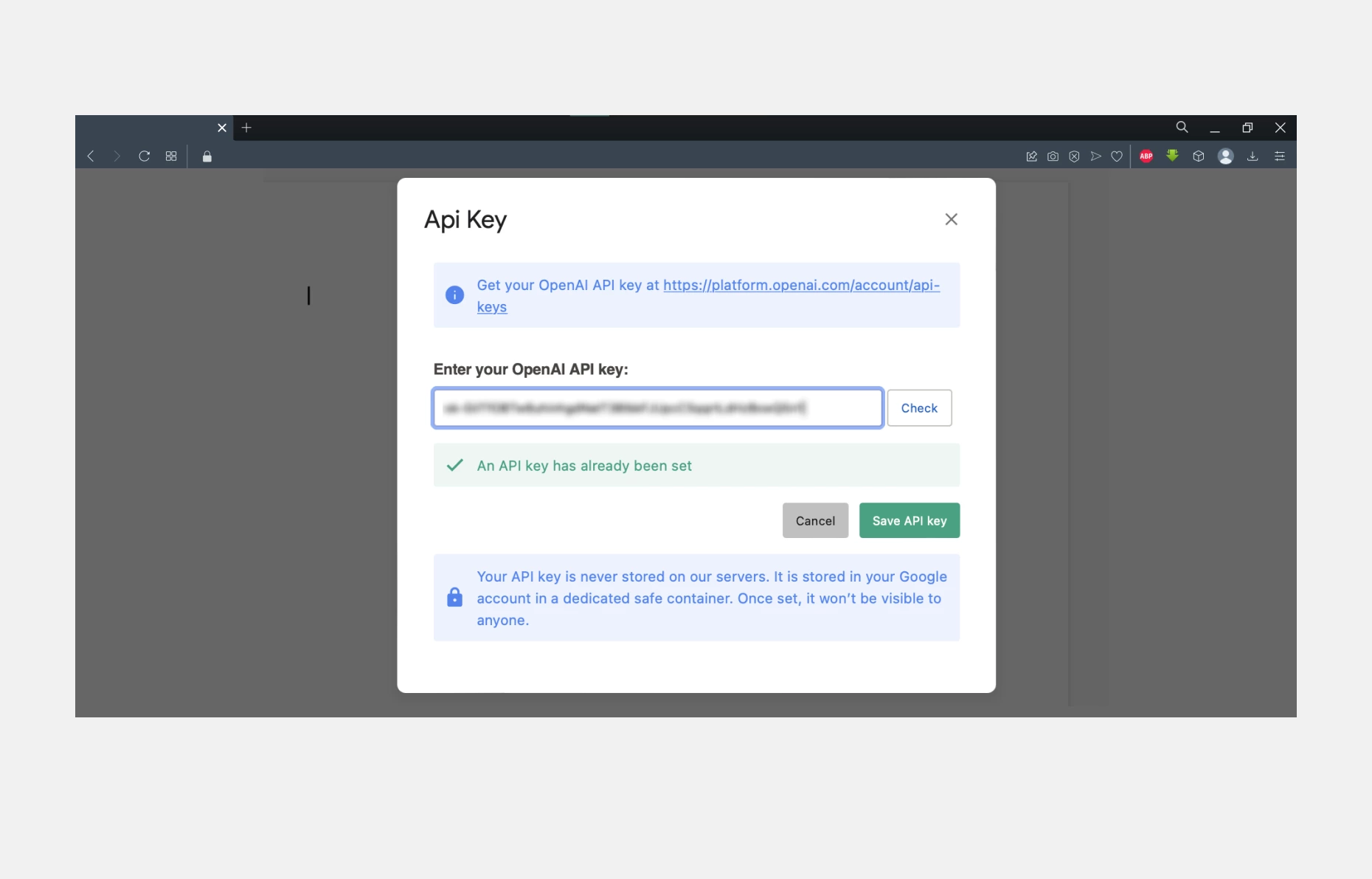Click the blue padlock icon in the privacy notice

coord(454,597)
